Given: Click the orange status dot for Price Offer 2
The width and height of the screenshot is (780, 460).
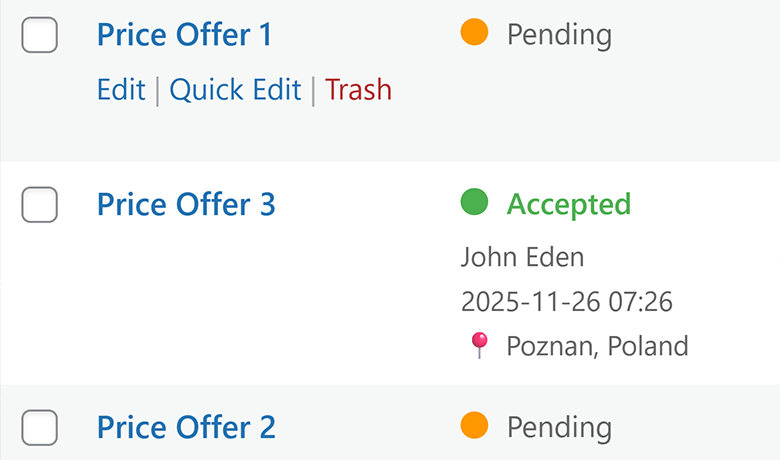Looking at the screenshot, I should click(x=474, y=427).
